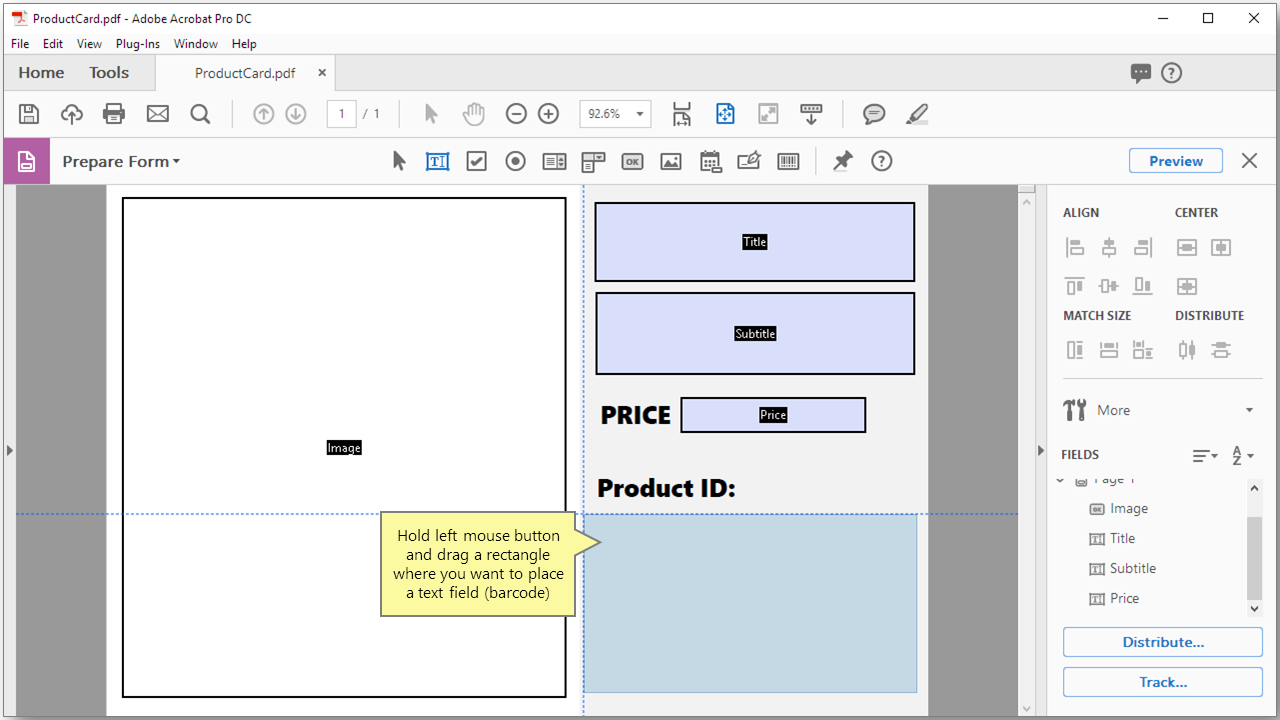Select the Radio Button field tool
Viewport: 1280px width, 720px height.
[515, 160]
